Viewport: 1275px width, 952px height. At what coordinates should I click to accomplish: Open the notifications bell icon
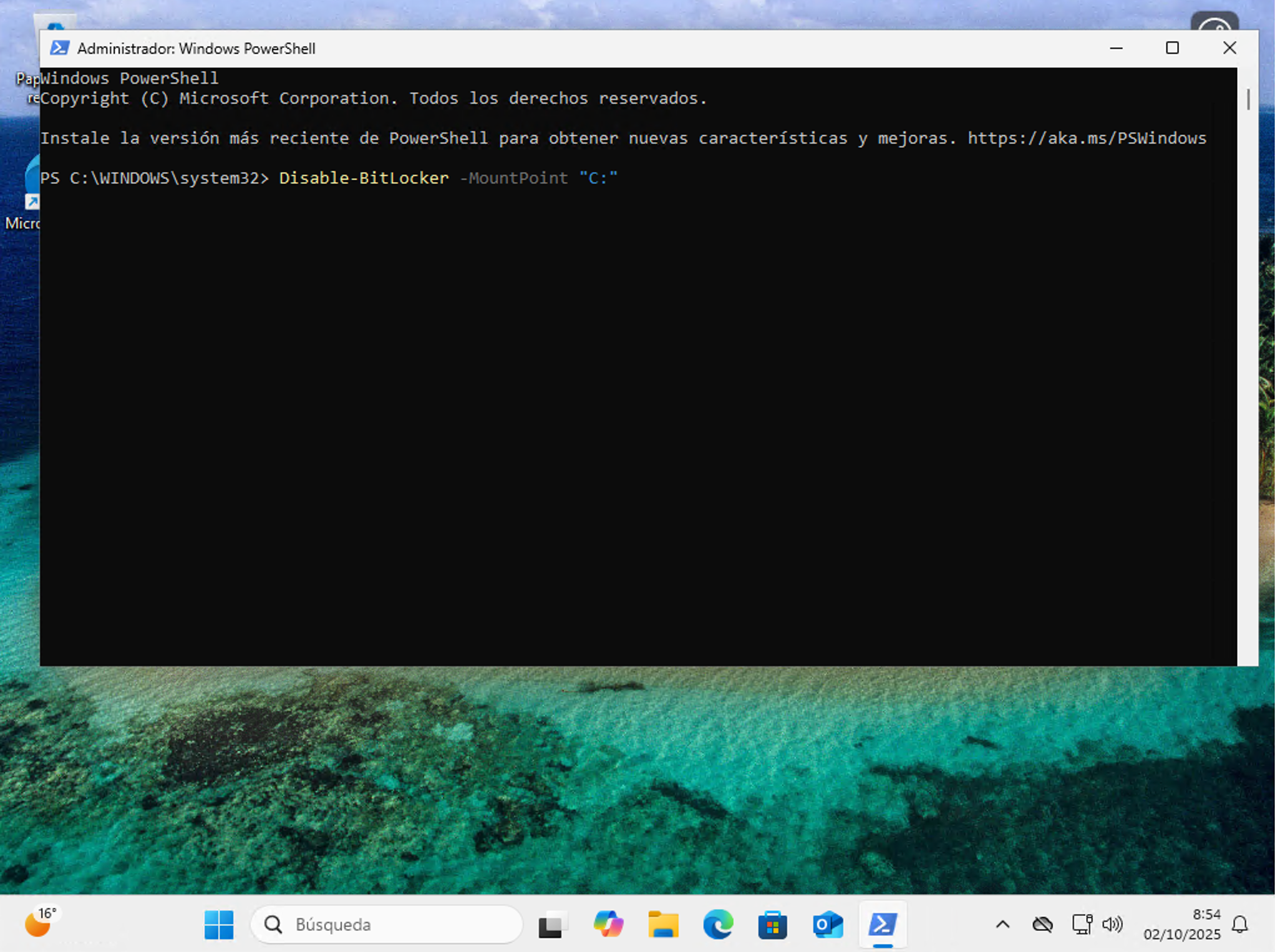(1240, 924)
